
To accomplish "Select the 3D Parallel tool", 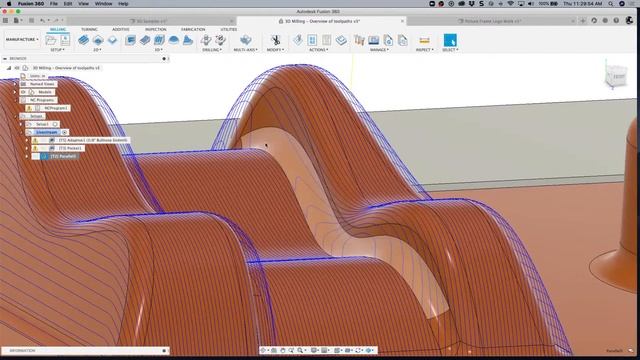I will click(159, 40).
